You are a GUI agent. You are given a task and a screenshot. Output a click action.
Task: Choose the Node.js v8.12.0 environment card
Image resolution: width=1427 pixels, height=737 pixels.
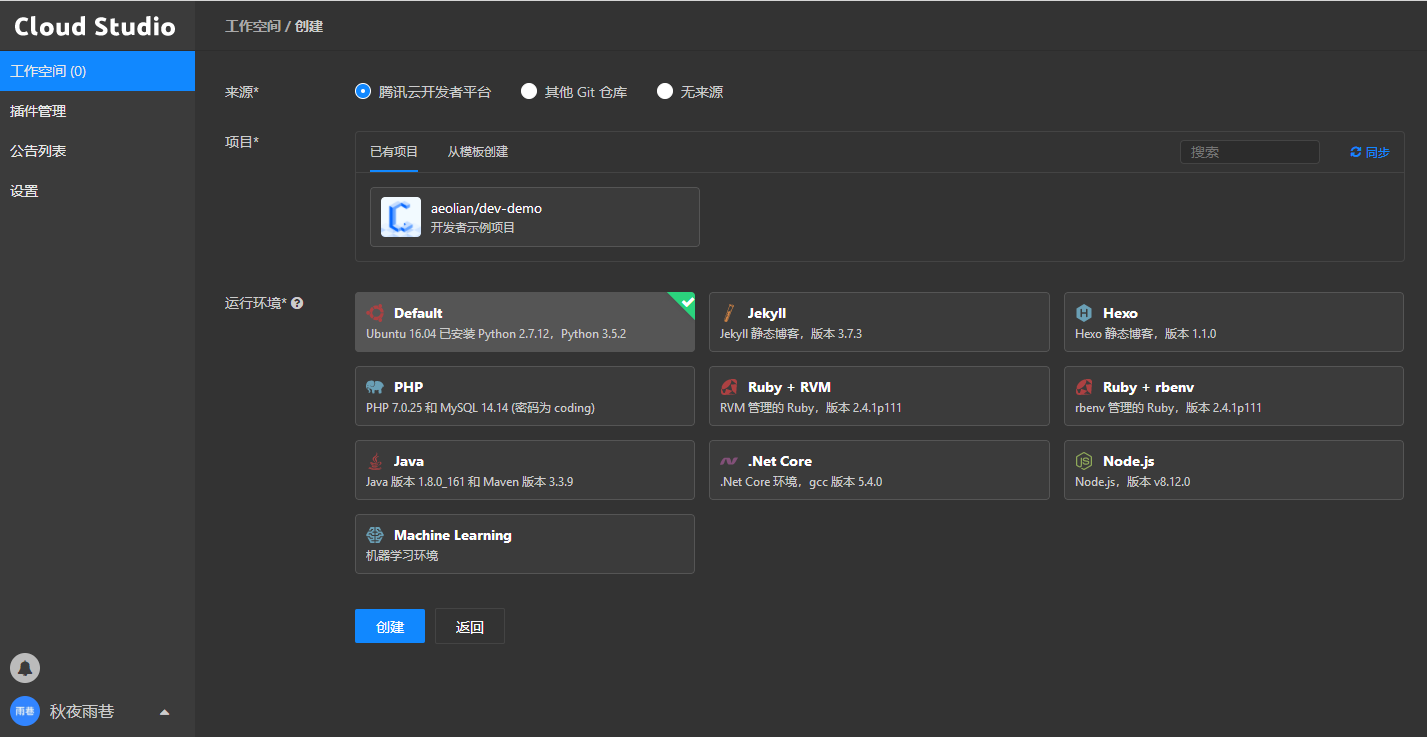coord(1234,470)
